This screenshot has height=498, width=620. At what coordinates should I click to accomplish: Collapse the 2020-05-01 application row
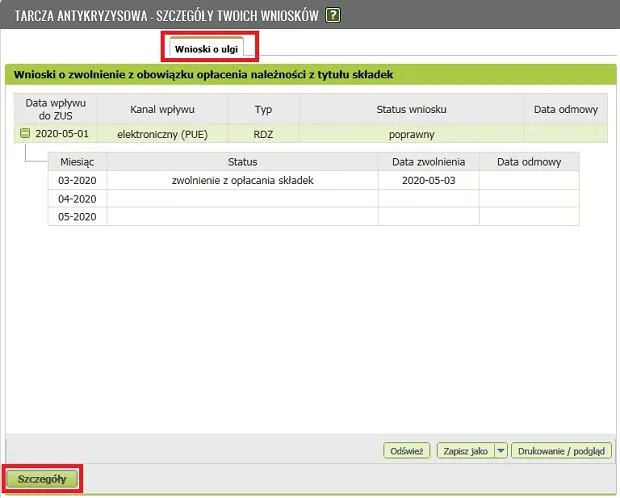pos(26,133)
